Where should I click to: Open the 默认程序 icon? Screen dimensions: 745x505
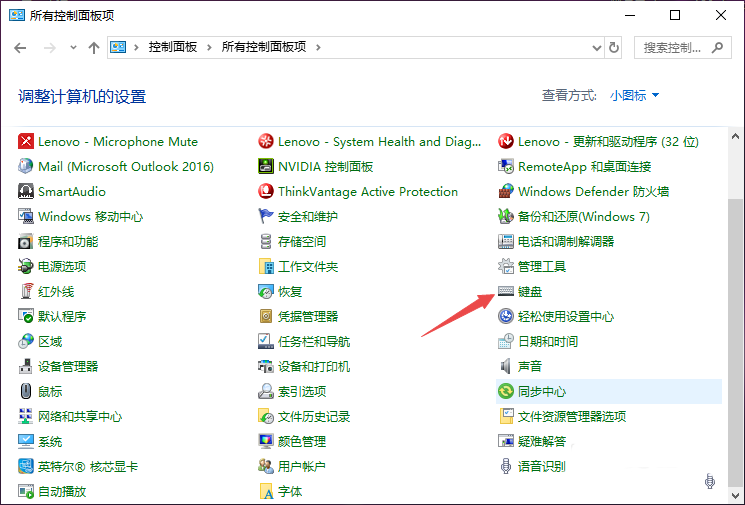26,316
